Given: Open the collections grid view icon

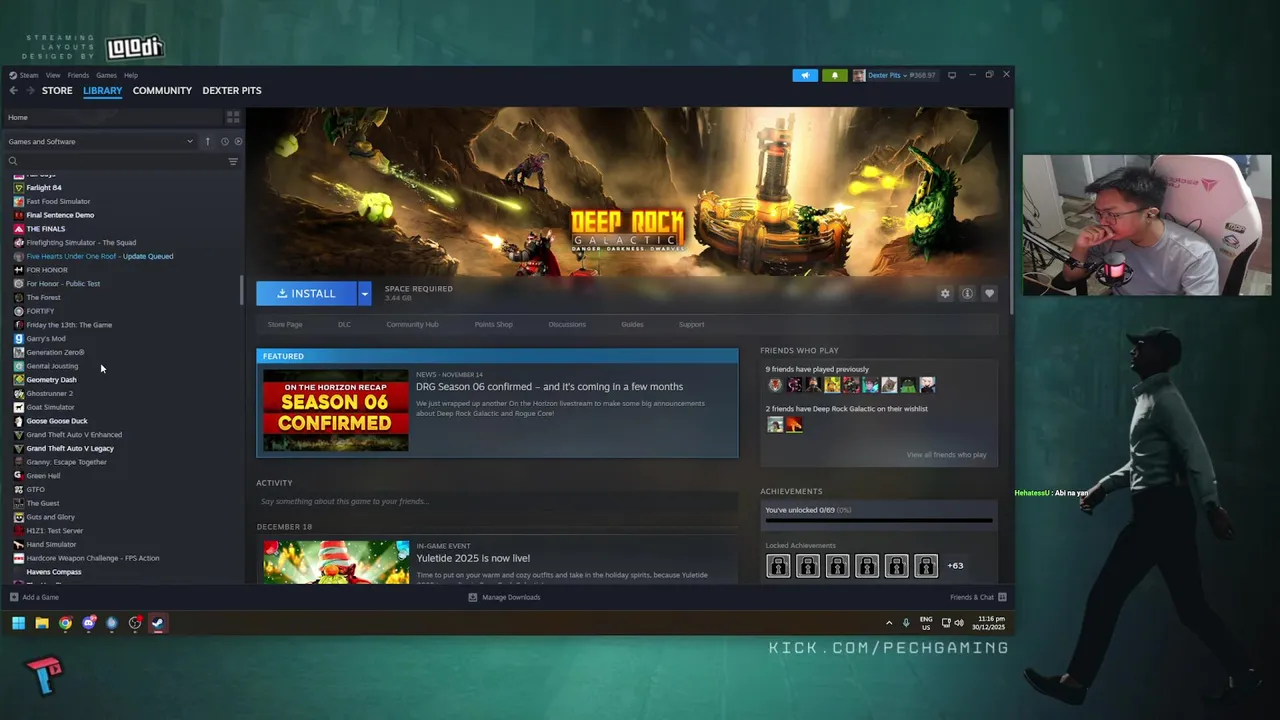Looking at the screenshot, I should [233, 117].
